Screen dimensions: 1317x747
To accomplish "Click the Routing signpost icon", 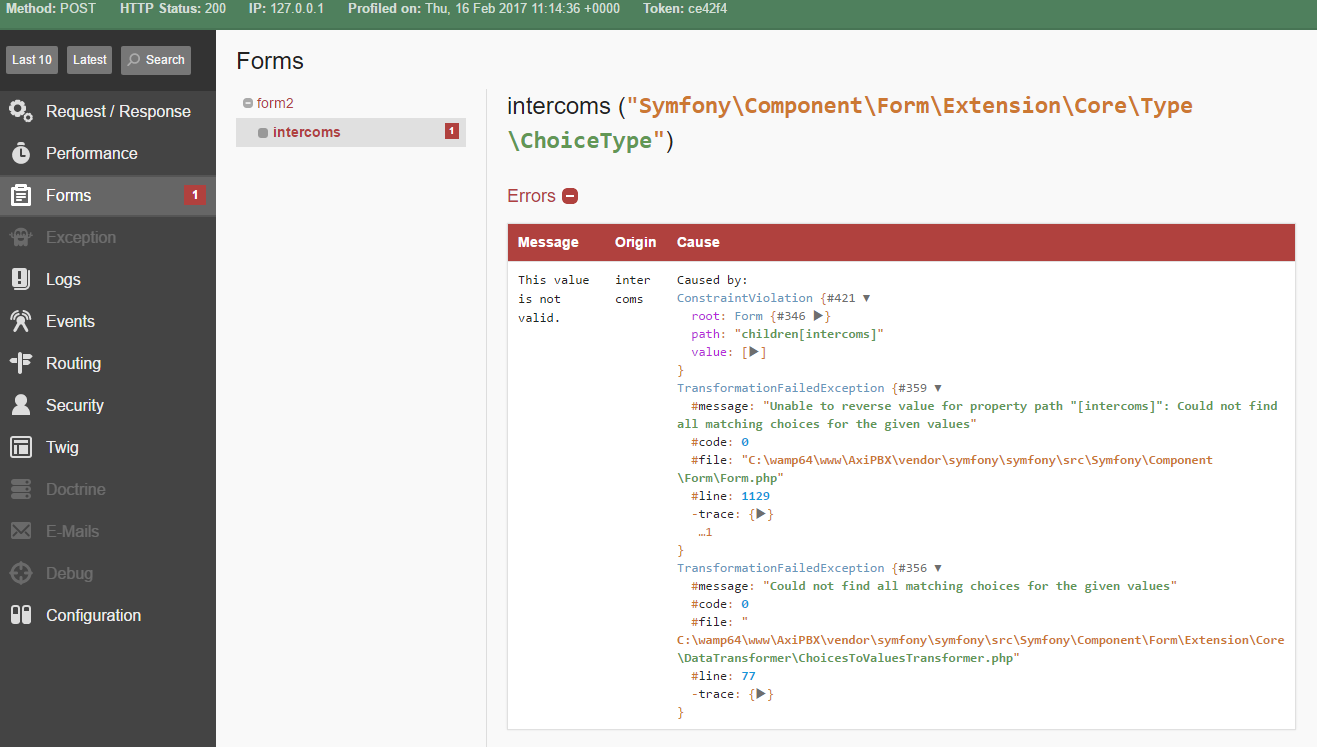I will (22, 363).
